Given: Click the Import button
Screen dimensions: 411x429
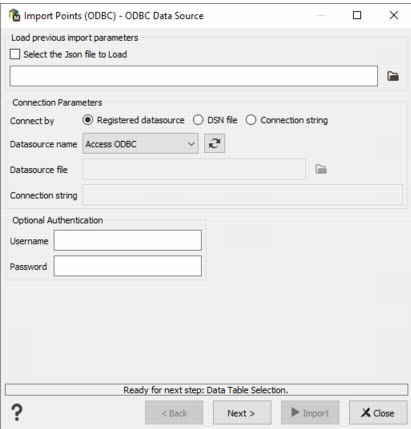Looking at the screenshot, I should (x=310, y=413).
